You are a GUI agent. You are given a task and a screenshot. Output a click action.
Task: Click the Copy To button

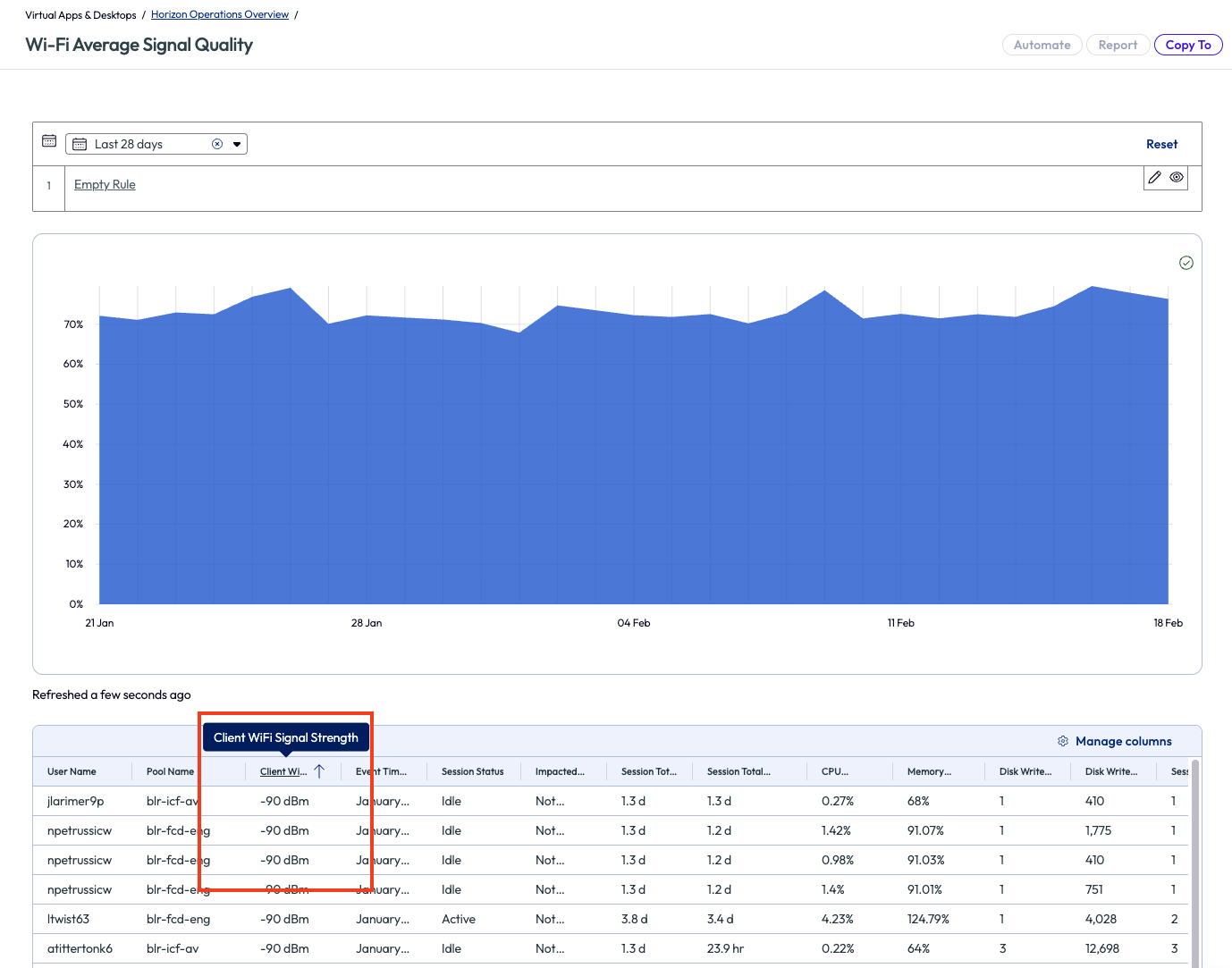(x=1188, y=44)
